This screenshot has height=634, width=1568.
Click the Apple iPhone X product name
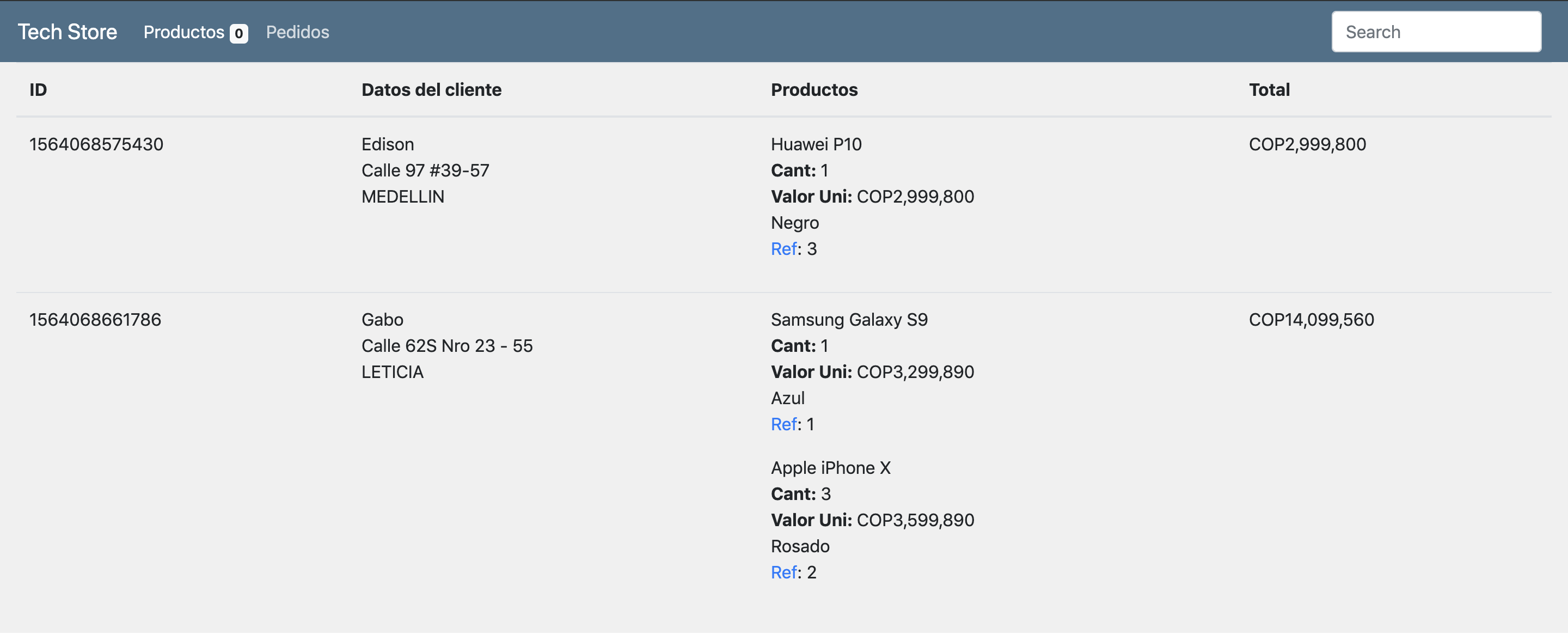tap(830, 468)
